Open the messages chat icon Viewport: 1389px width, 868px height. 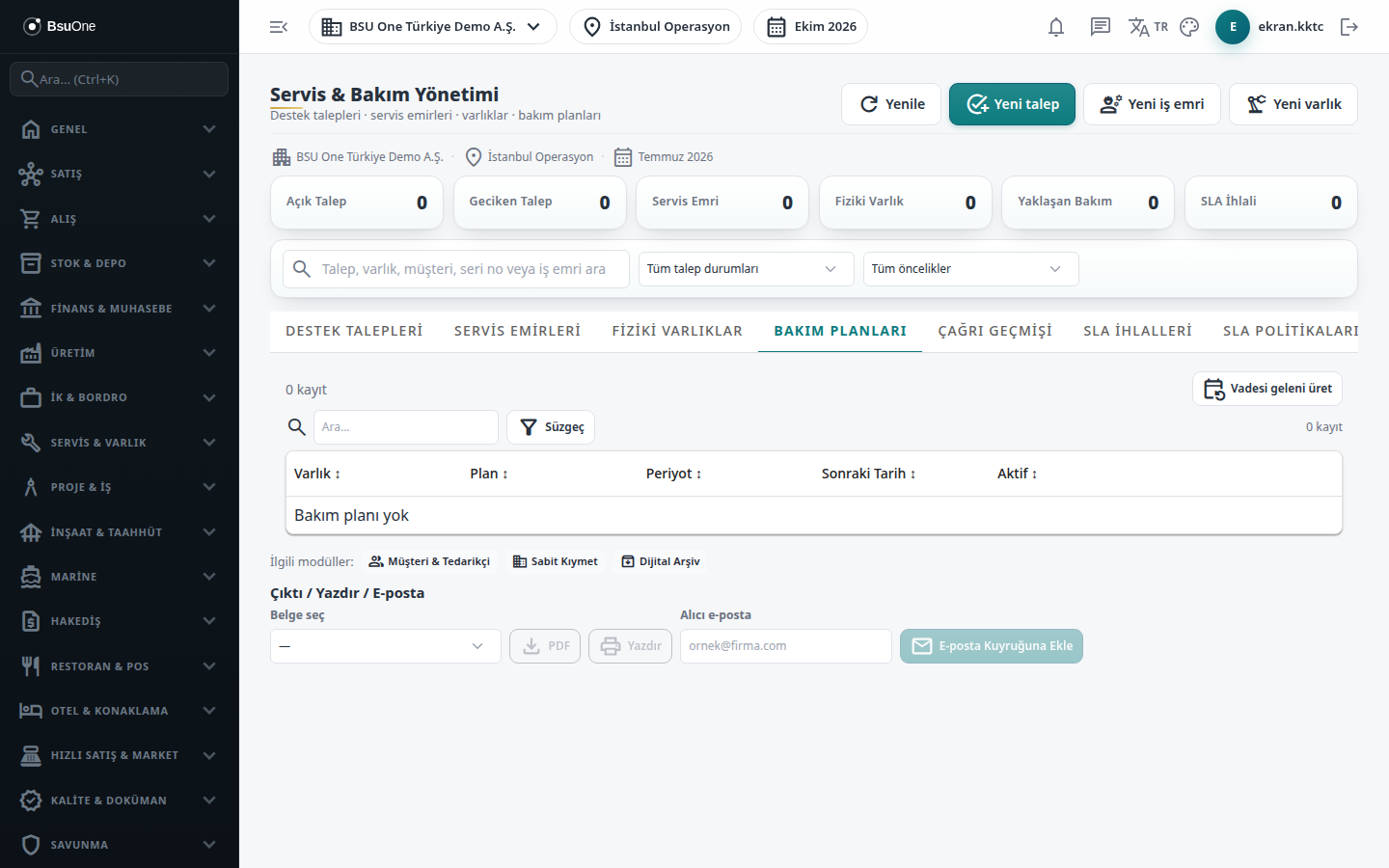(1101, 27)
